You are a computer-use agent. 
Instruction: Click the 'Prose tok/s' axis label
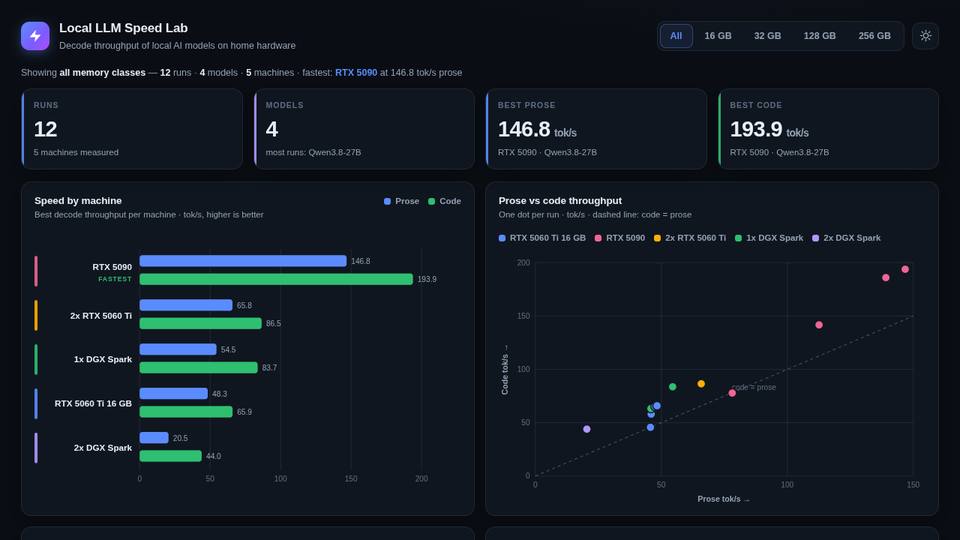point(723,499)
